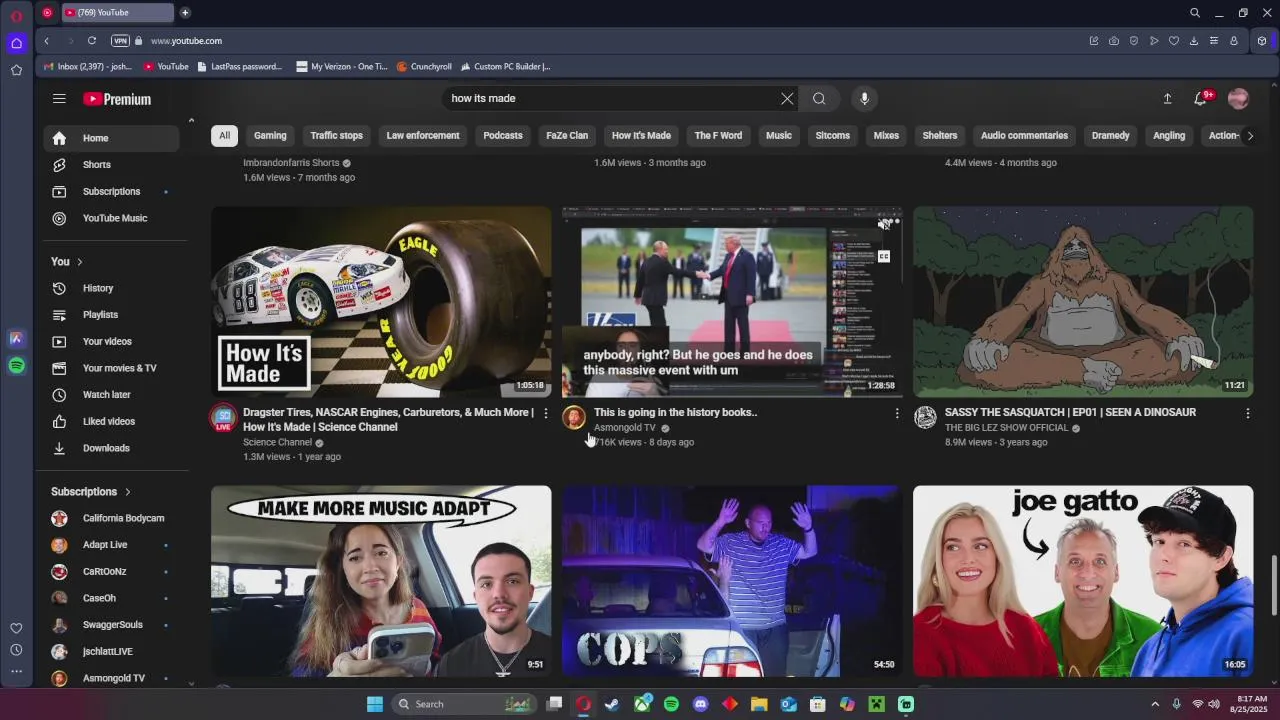Open the browser easy setup sliders icon
This screenshot has height=720, width=1280.
(1214, 41)
